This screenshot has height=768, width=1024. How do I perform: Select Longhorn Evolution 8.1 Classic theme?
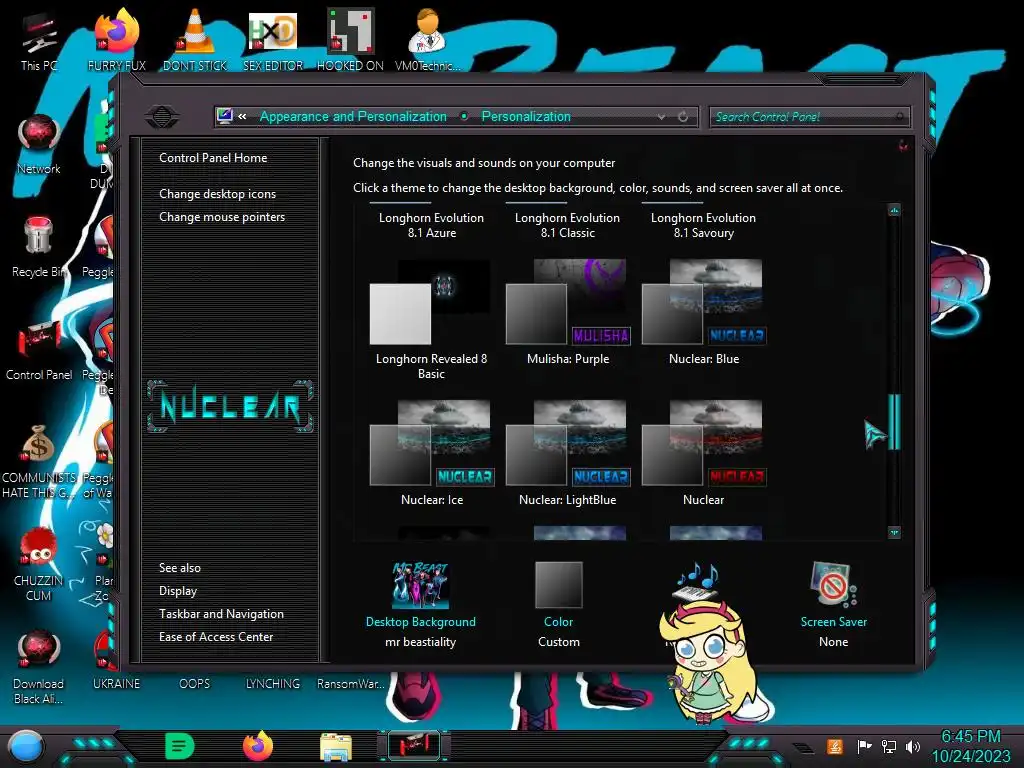(568, 225)
